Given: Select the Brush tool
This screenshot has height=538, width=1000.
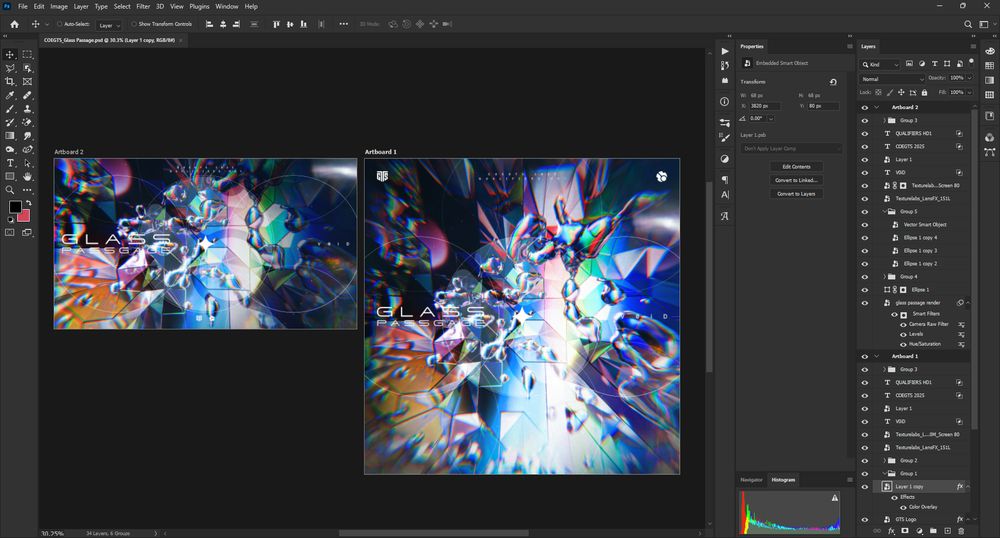Looking at the screenshot, I should 10,109.
